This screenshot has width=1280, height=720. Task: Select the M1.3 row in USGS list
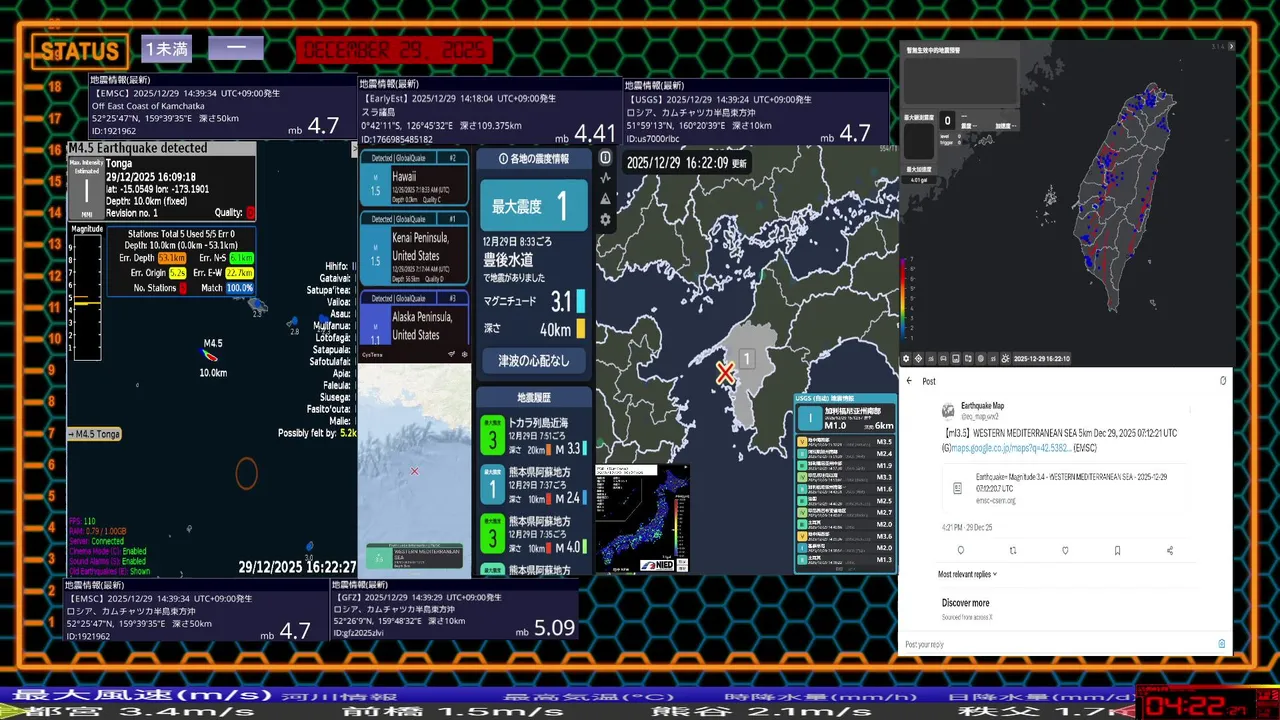coord(844,560)
